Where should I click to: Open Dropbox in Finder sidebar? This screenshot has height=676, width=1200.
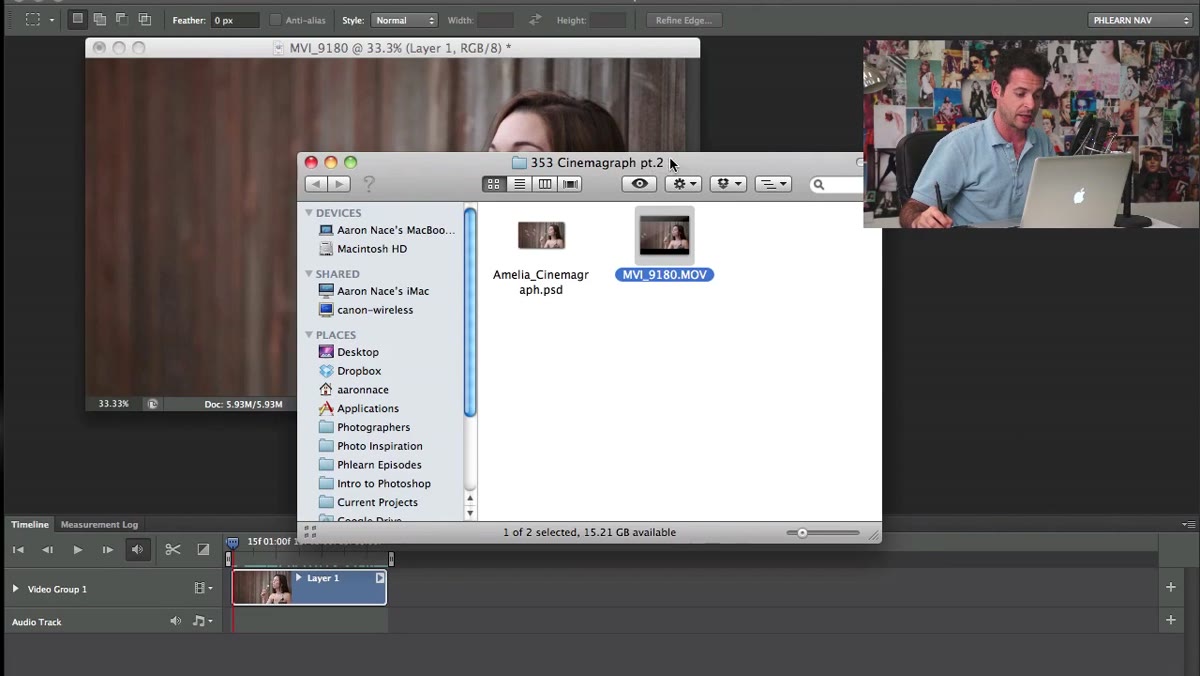(x=359, y=371)
